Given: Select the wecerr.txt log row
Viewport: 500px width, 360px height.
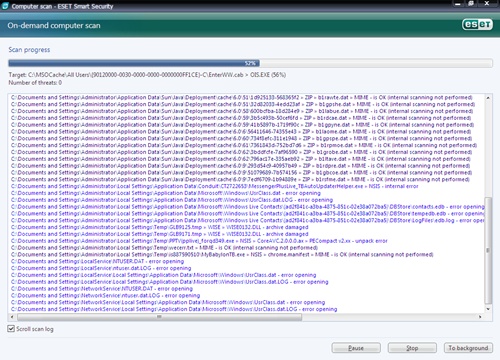Looking at the screenshot, I should pos(164,248).
